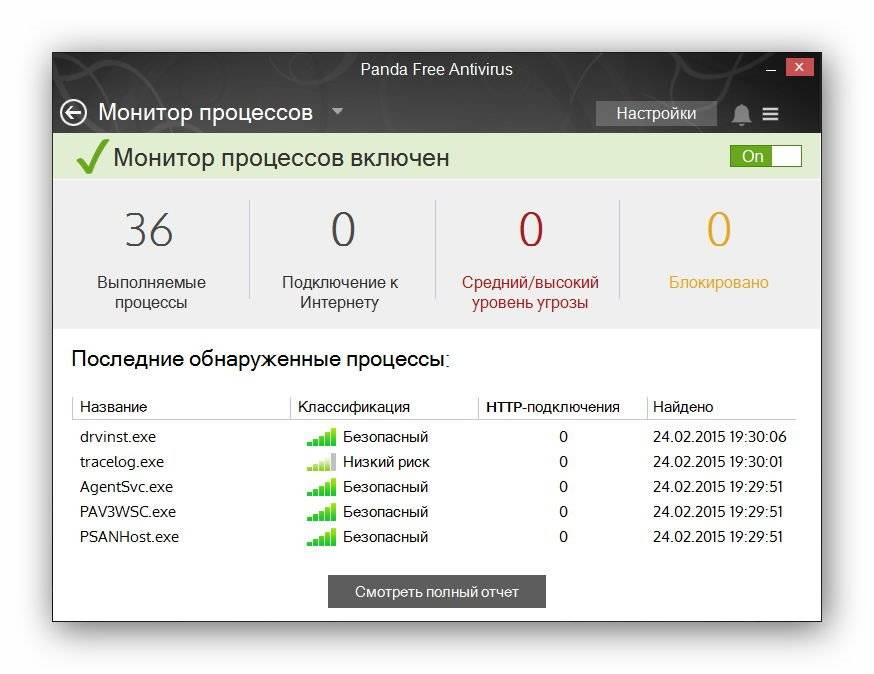
Task: Open the hamburger menu icon
Action: 770,114
